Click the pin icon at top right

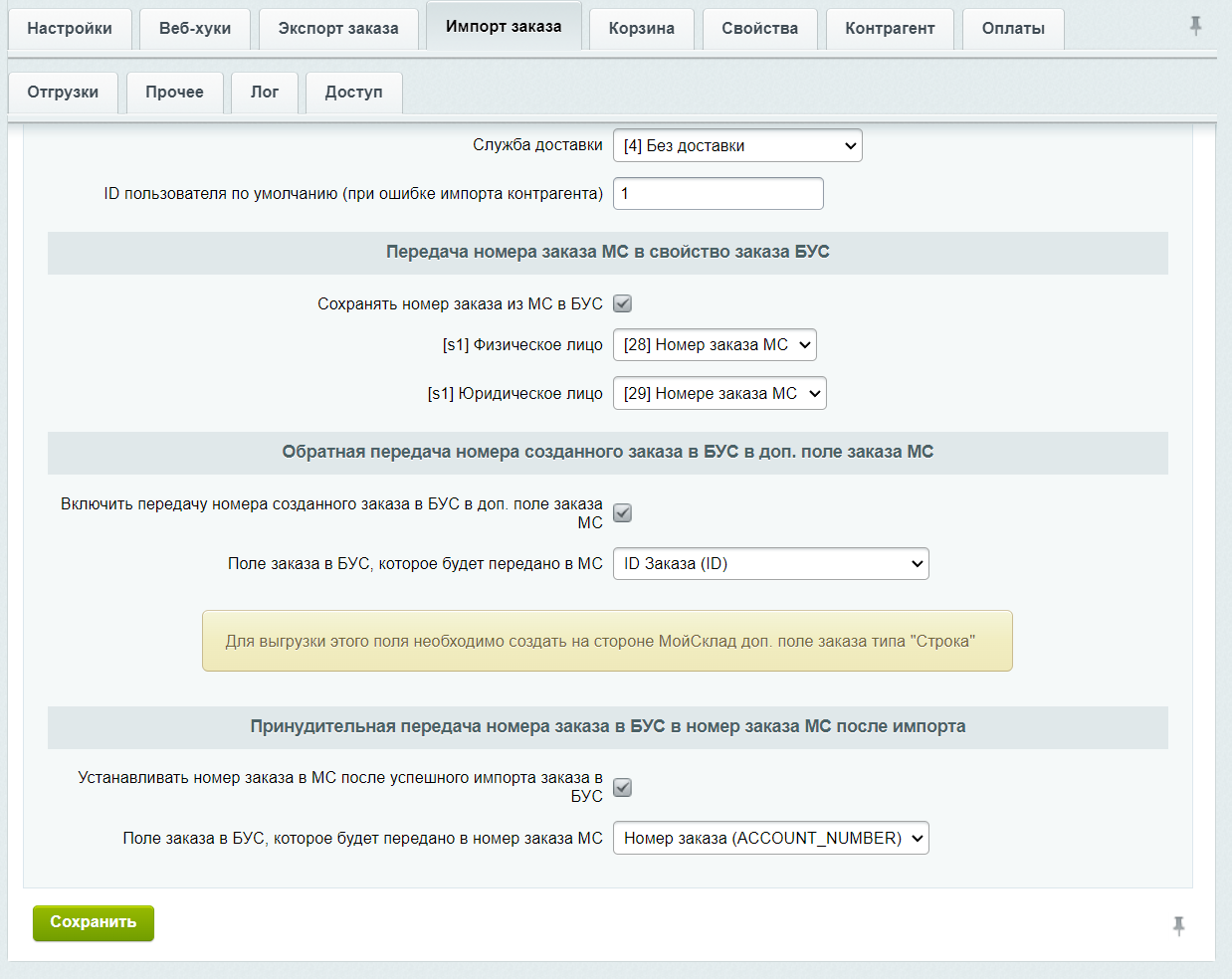[x=1195, y=26]
